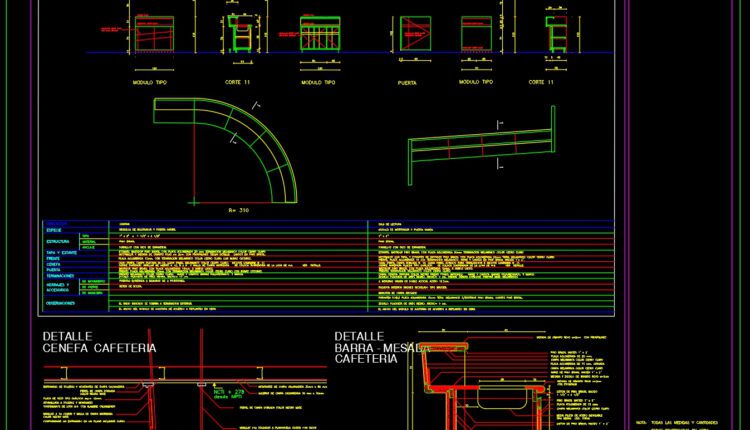Screen dimensions: 750x430
Task: Click the "DETALLE CENEFA CAFETERIA" title
Action: (99, 342)
